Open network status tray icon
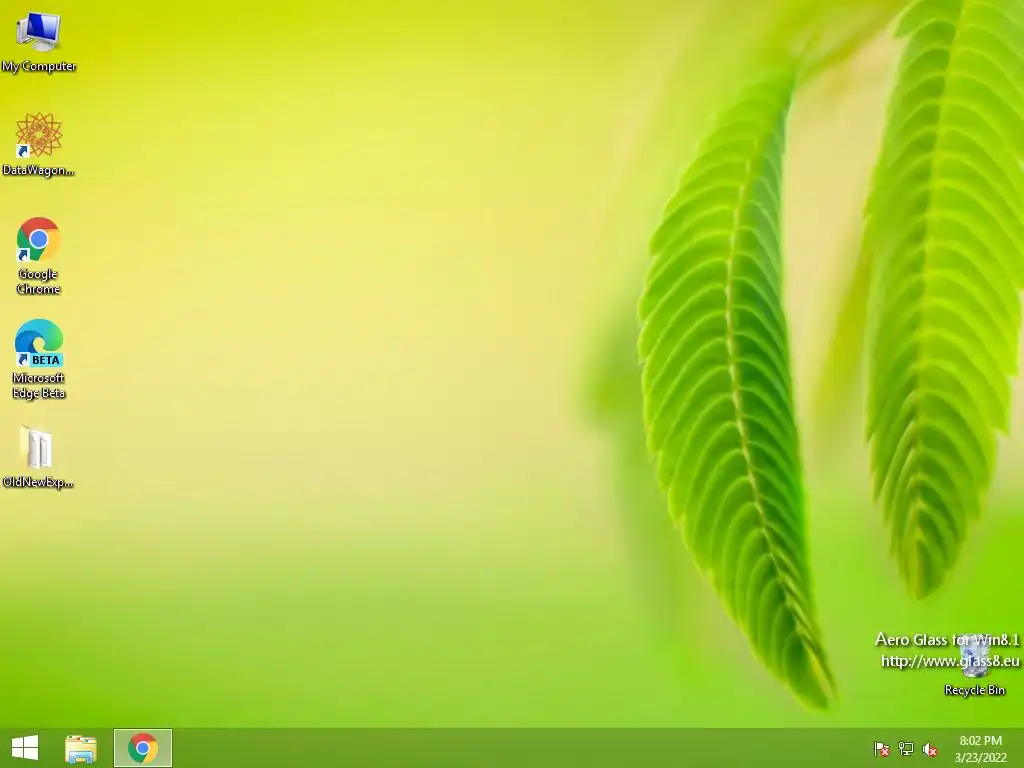The height and width of the screenshot is (768, 1024). pos(906,749)
